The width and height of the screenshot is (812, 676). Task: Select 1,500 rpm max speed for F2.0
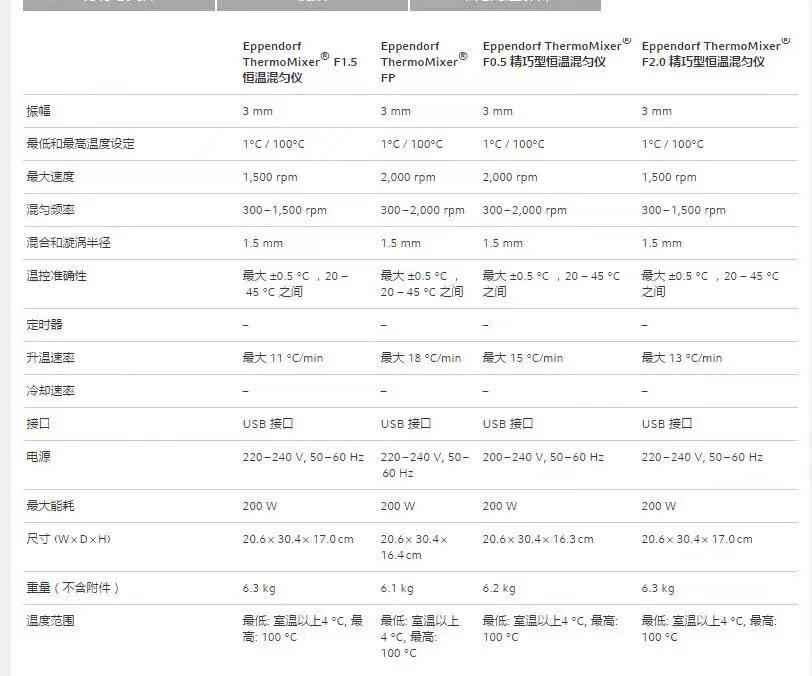coord(669,177)
